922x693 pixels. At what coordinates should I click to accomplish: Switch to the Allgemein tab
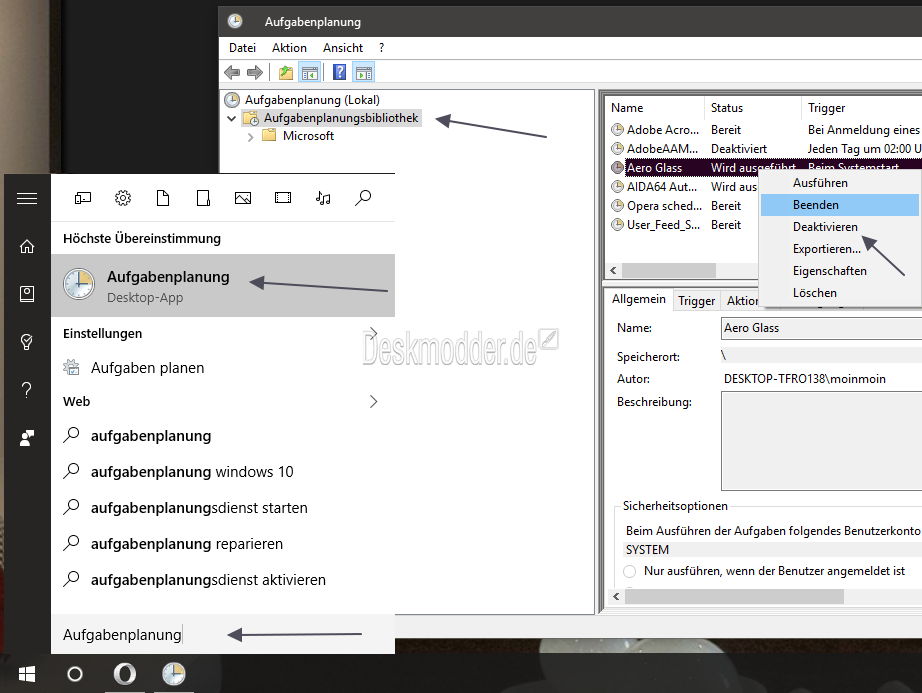coord(639,299)
